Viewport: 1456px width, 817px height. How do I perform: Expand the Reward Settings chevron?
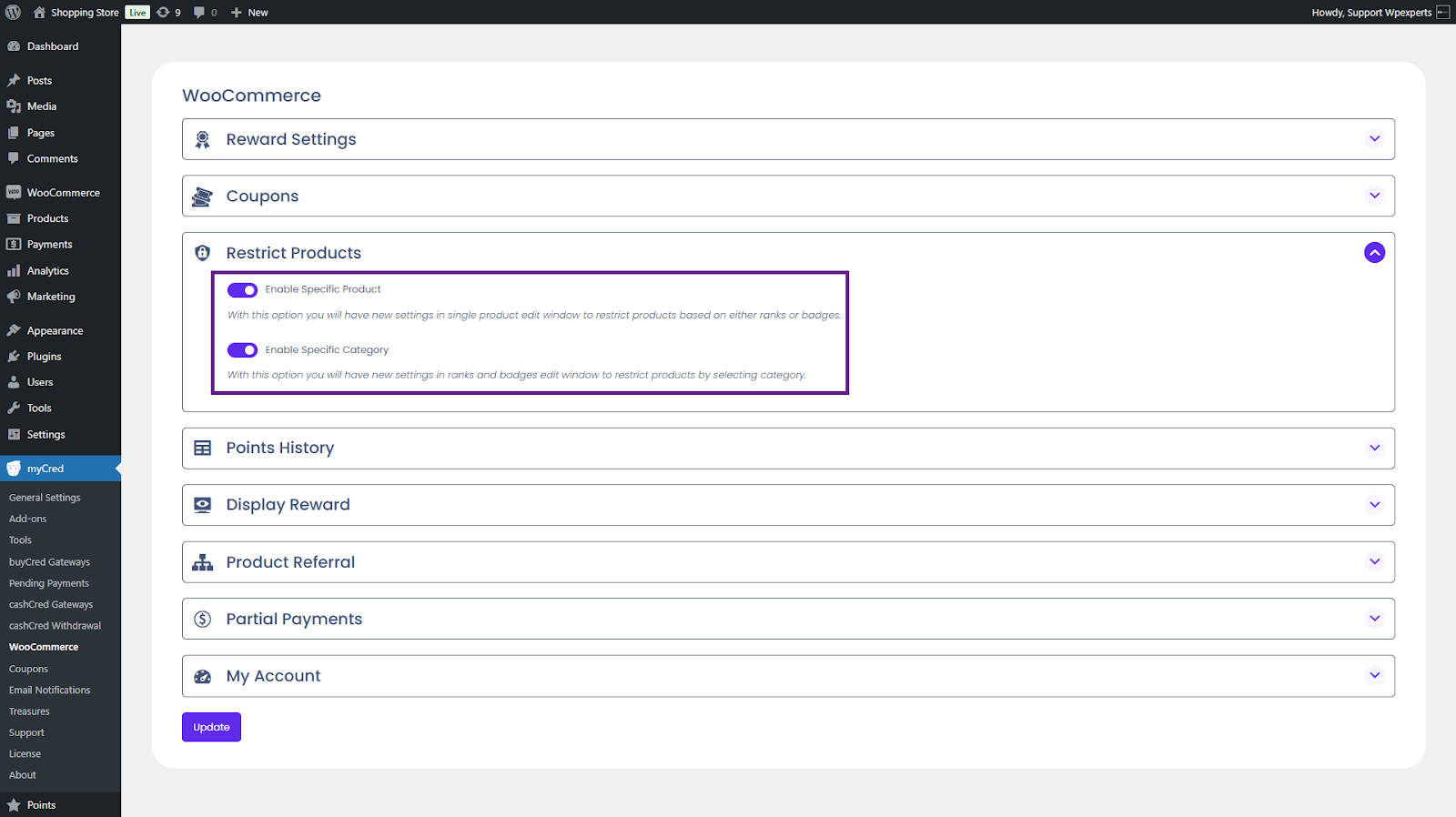tap(1374, 139)
